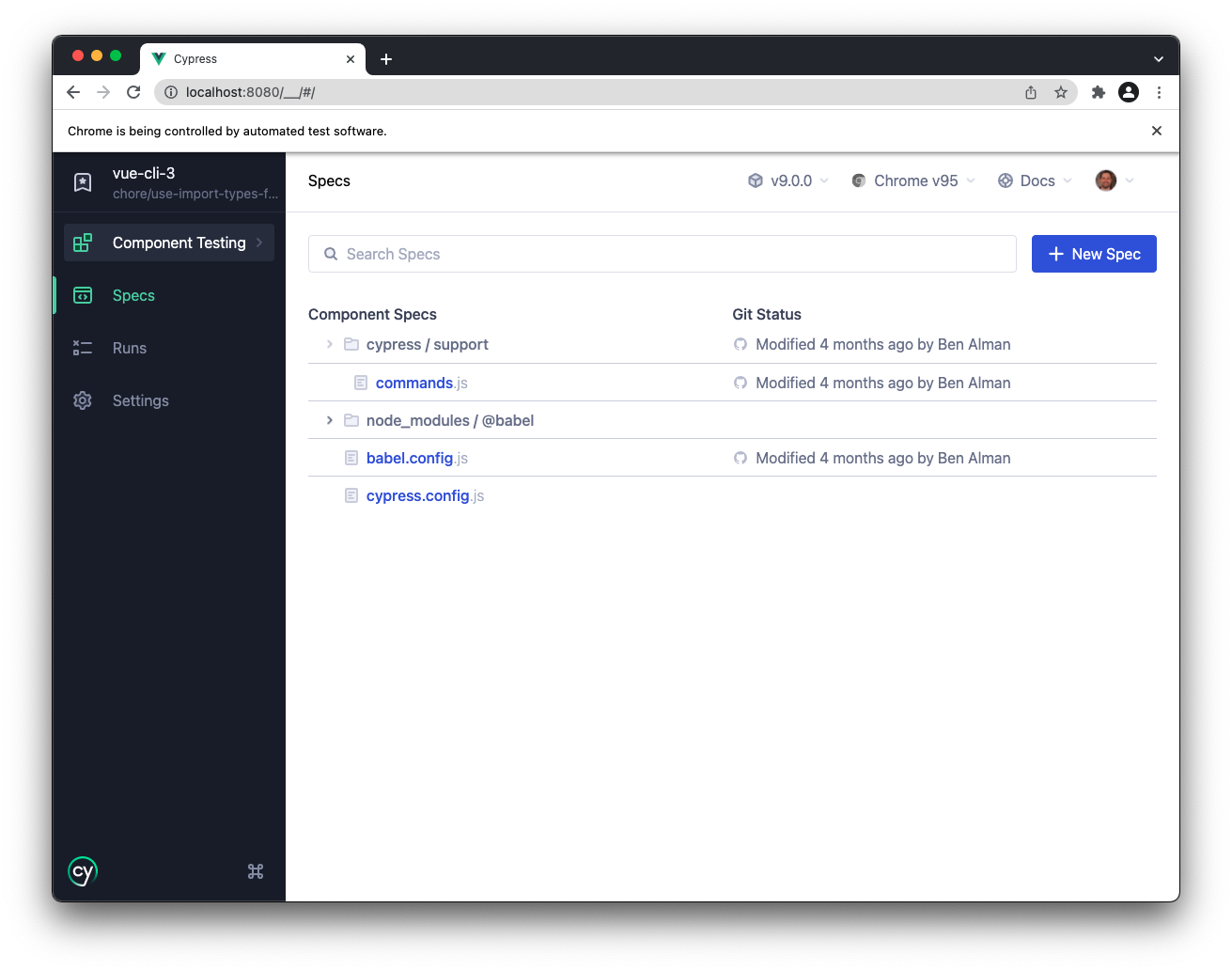
Task: Close the Cypress browser tab
Action: tap(351, 59)
